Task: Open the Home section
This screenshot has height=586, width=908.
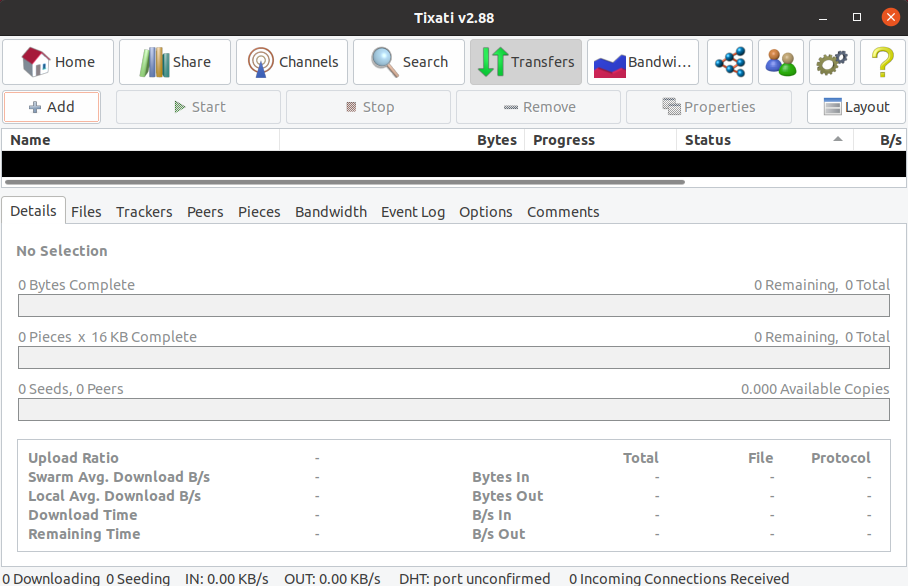Action: (x=58, y=62)
